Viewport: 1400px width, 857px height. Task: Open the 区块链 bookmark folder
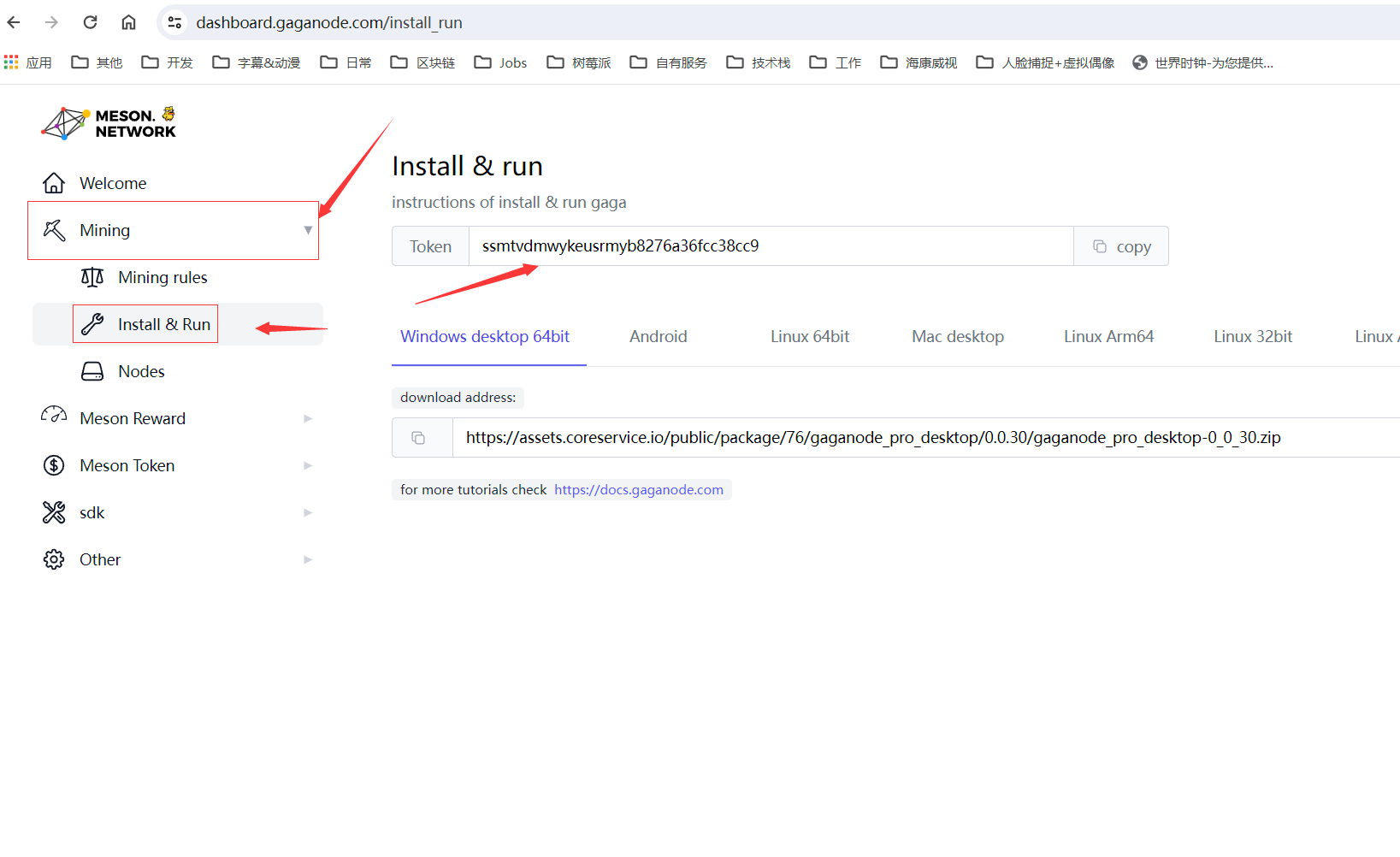[x=422, y=62]
